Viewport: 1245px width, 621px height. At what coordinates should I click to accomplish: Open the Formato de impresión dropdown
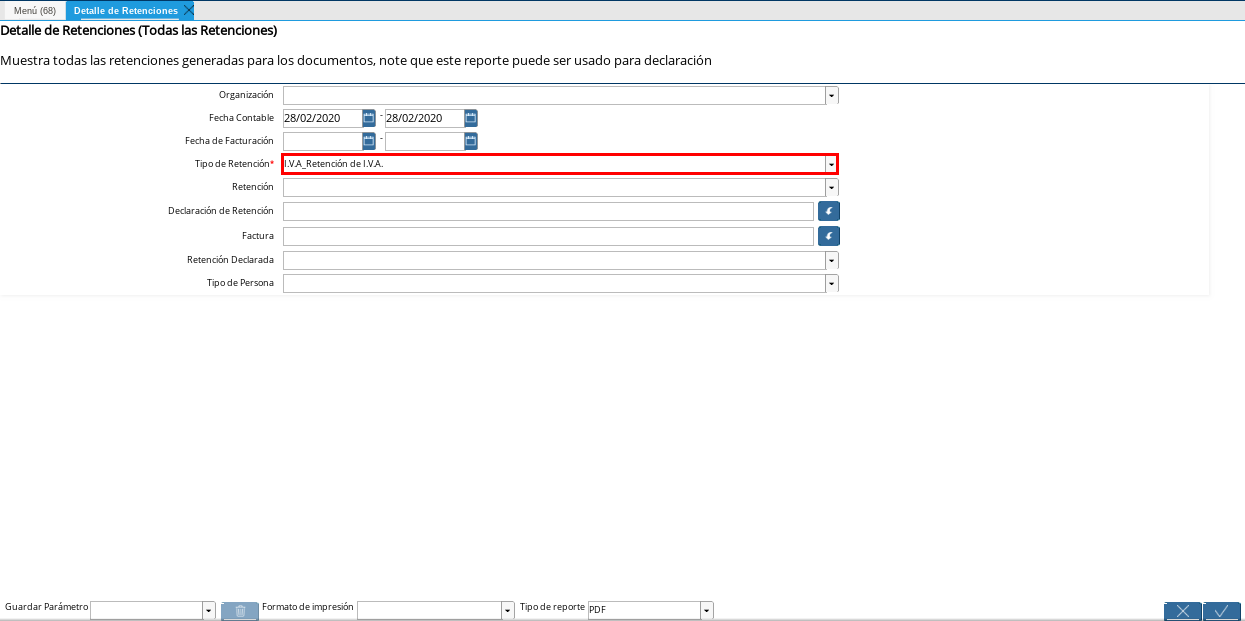(508, 610)
